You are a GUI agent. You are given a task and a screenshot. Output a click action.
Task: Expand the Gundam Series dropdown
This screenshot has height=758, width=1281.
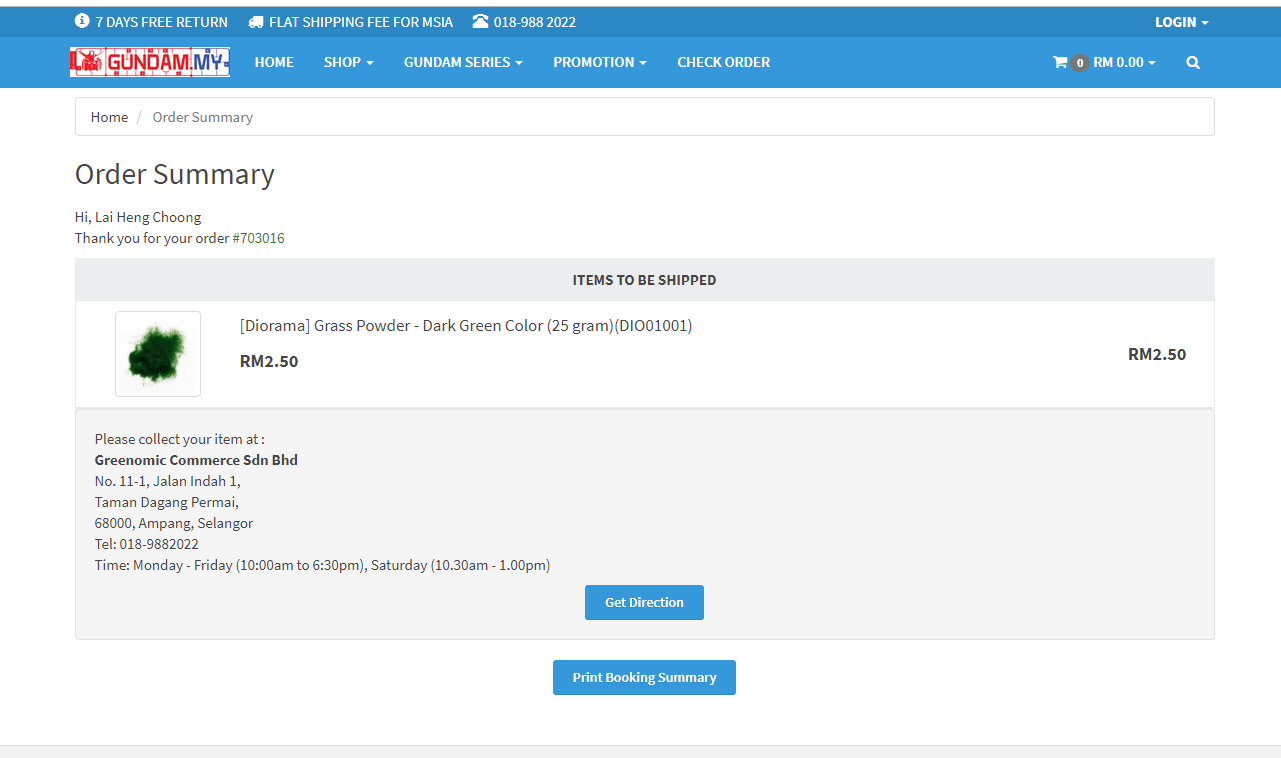click(x=463, y=62)
